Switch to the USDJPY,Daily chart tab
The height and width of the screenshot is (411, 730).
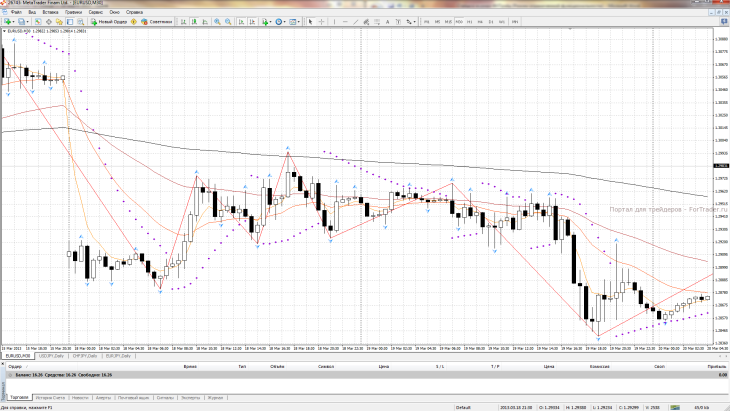tap(51, 356)
